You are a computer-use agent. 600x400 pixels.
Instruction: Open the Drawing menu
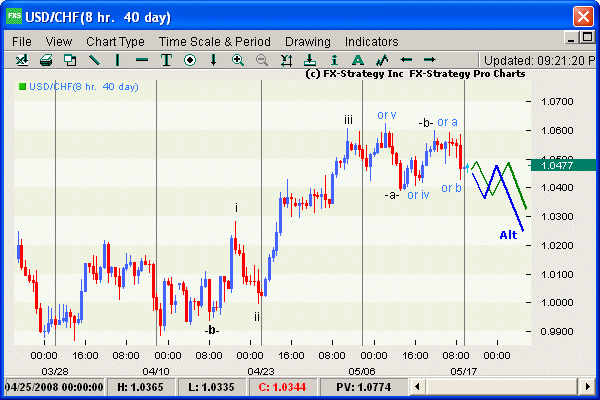pos(308,41)
